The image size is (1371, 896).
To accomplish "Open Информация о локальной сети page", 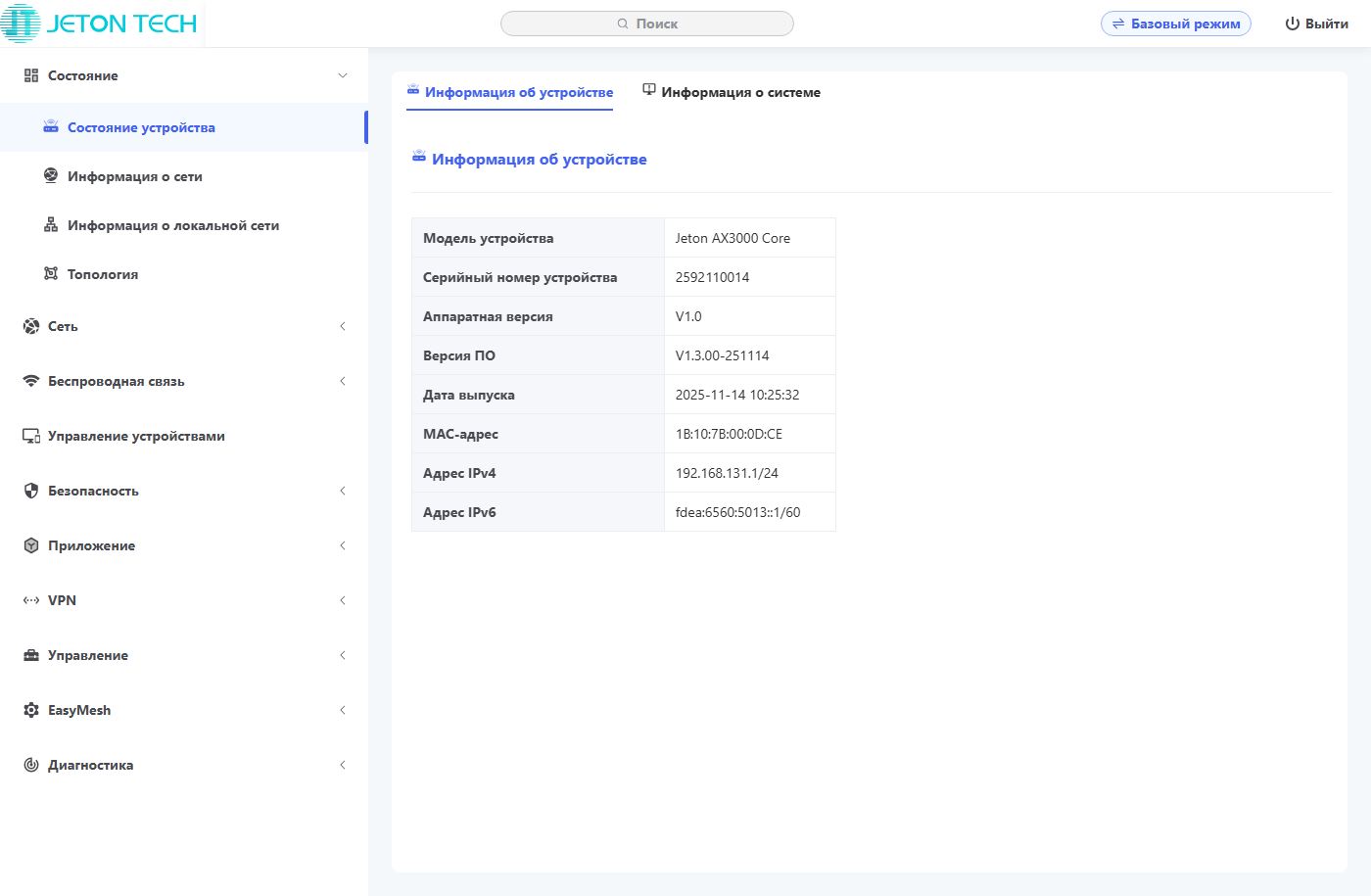I will coord(173,225).
